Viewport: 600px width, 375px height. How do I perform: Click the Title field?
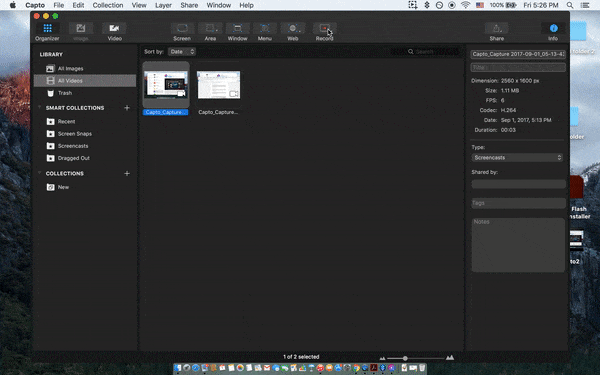(x=518, y=67)
